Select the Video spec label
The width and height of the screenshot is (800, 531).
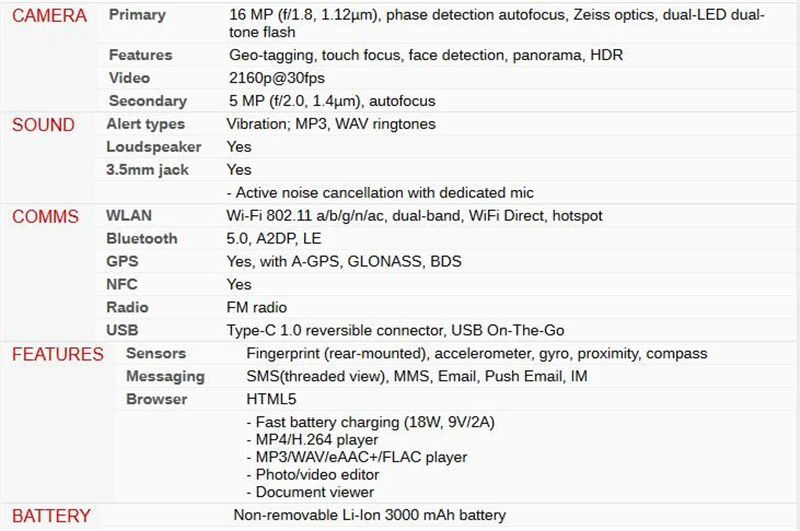point(129,78)
